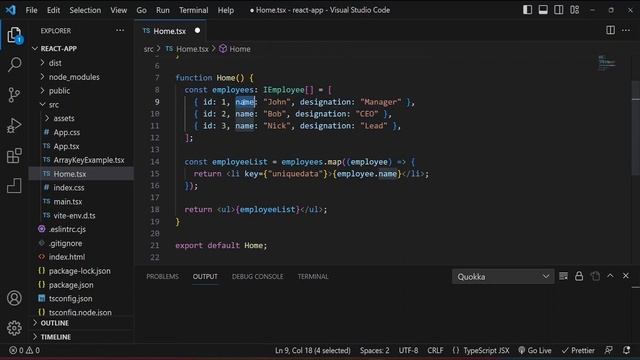Click the Explorer more actions ellipsis
Image resolution: width=640 pixels, height=360 pixels.
[x=120, y=31]
